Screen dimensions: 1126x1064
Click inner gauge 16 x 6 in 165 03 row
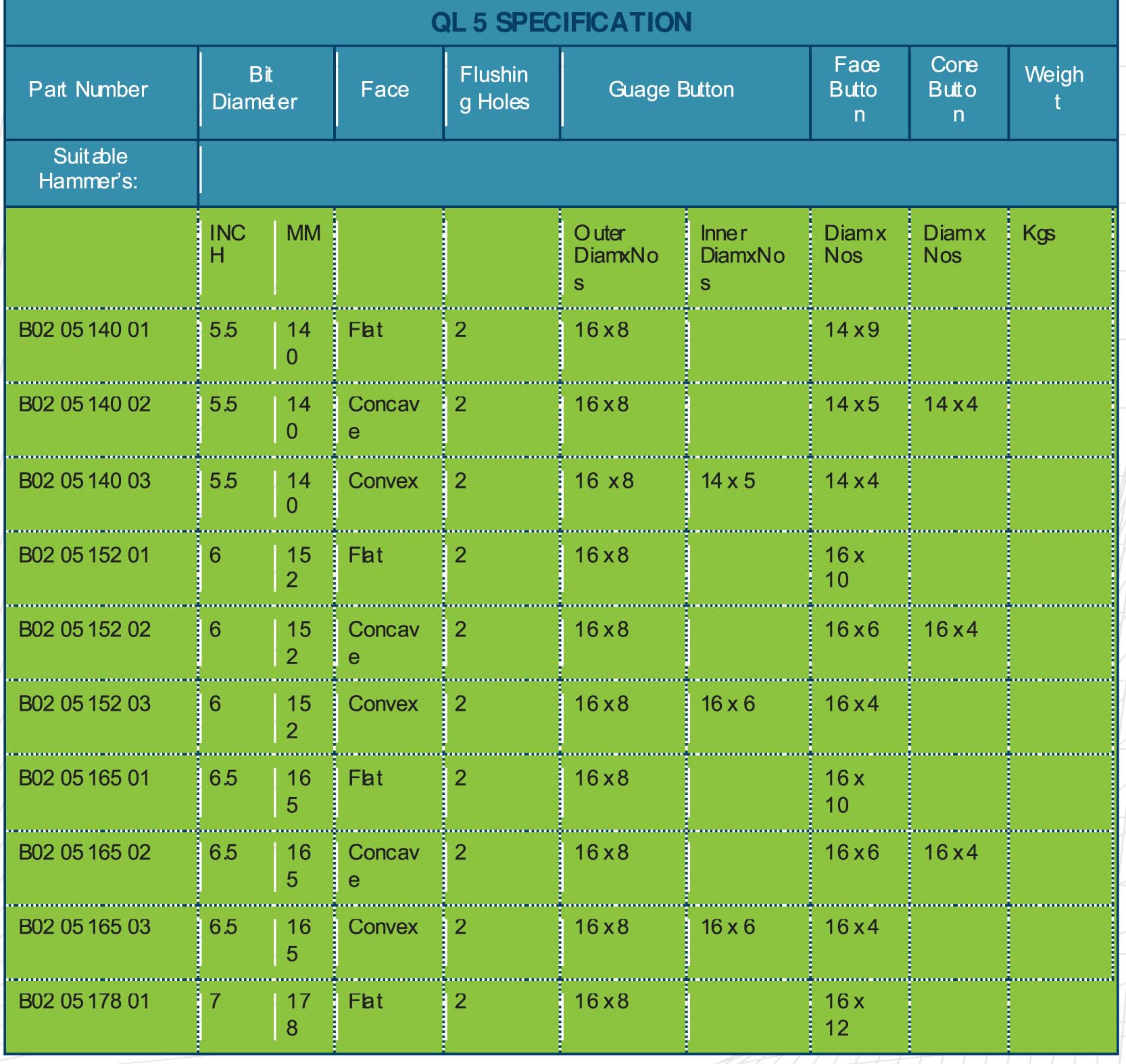click(728, 926)
